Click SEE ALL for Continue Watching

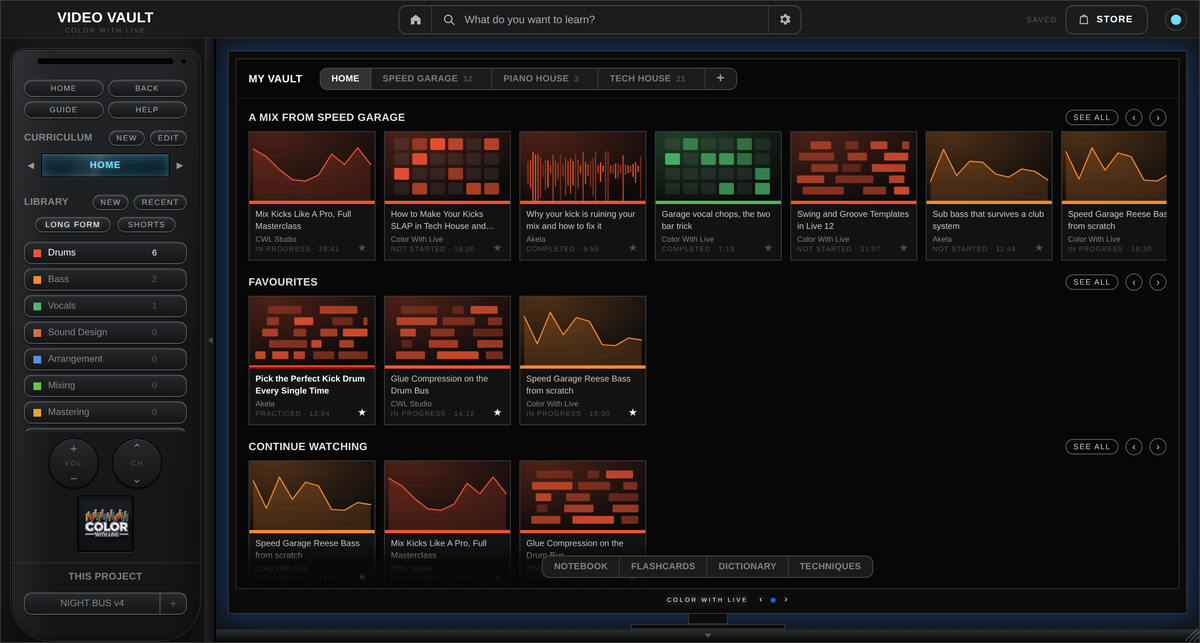point(1092,447)
